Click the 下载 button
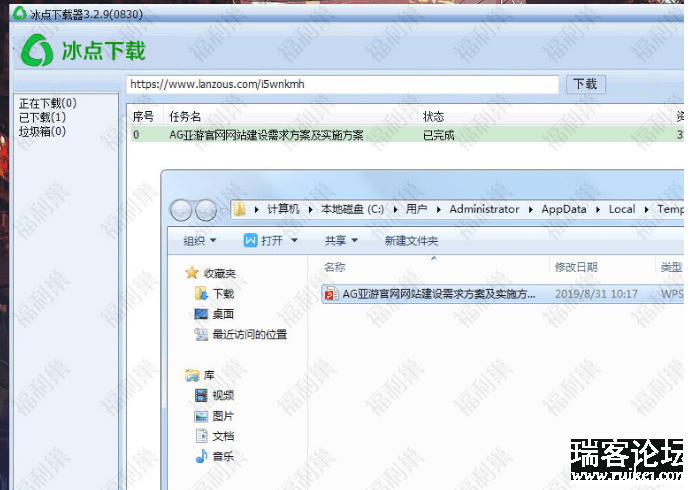This screenshot has height=490, width=694. [x=586, y=84]
